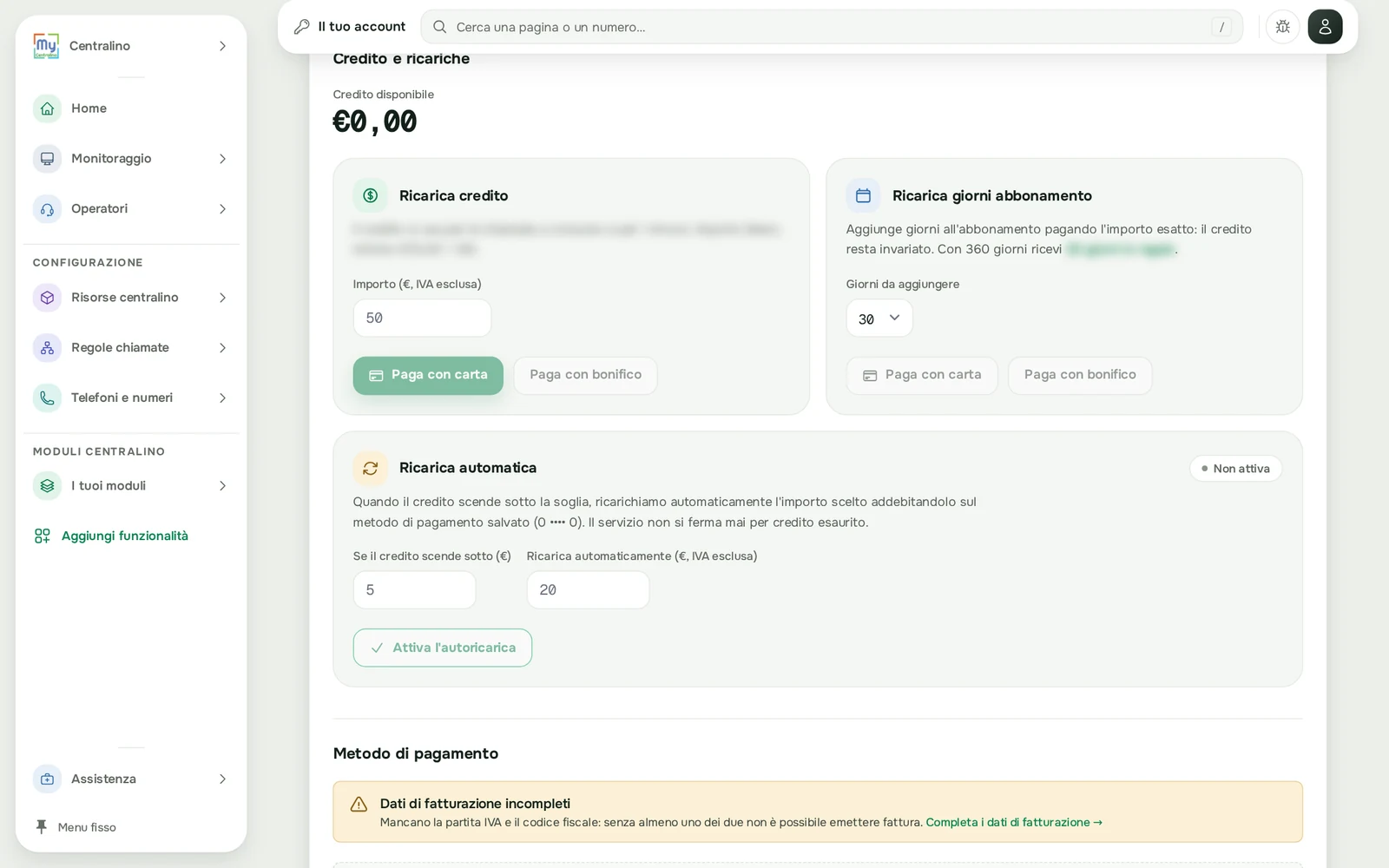
Task: Click the Regole chiamate flow icon
Action: pos(47,348)
